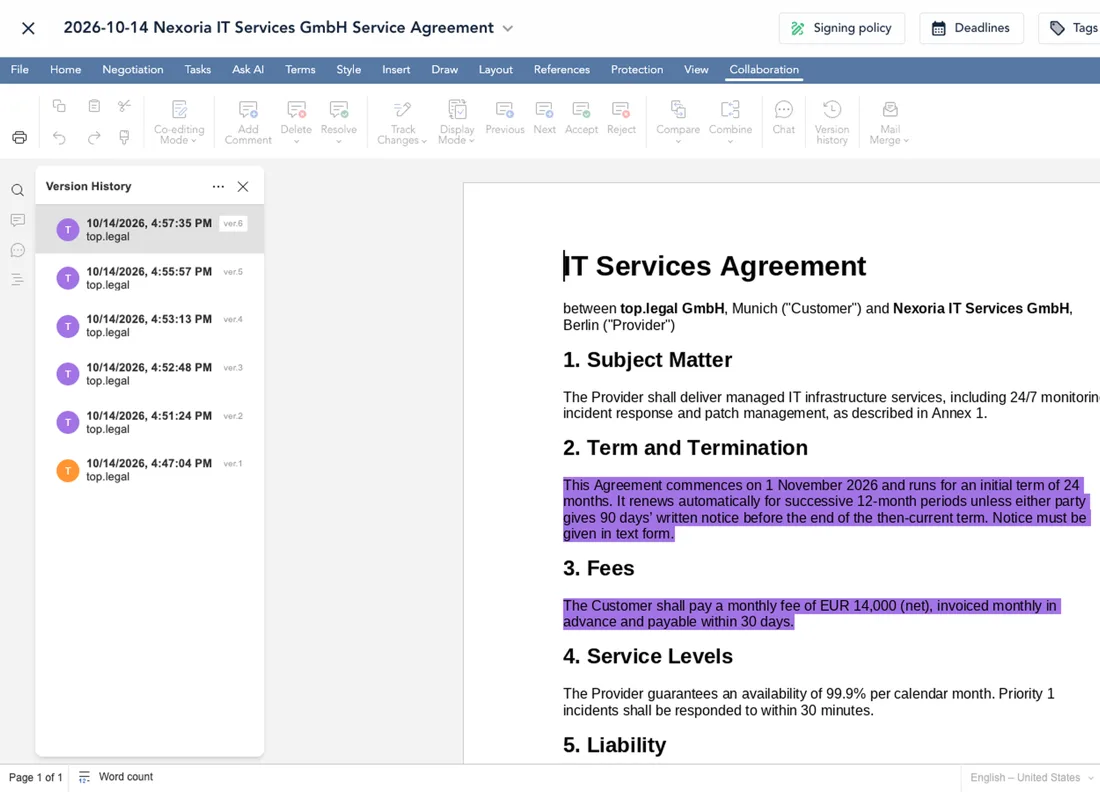Open the Version History panel more options

(x=218, y=187)
